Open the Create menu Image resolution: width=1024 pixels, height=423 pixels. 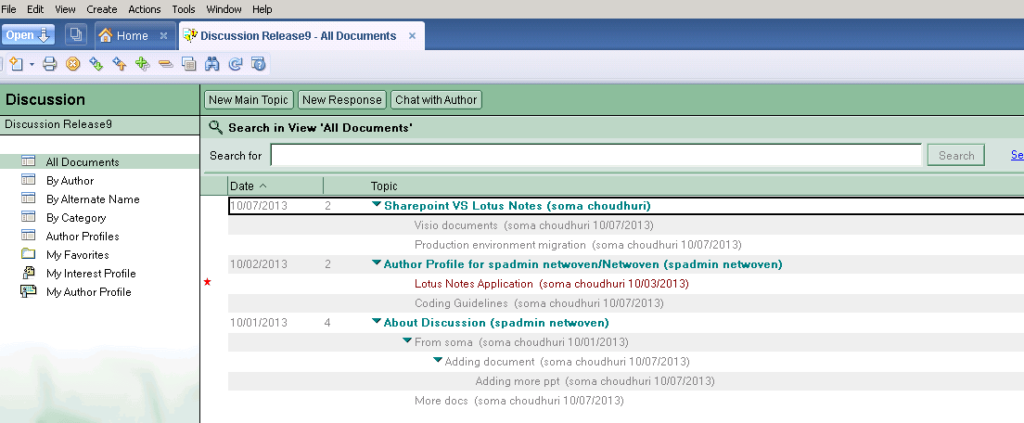tap(102, 9)
